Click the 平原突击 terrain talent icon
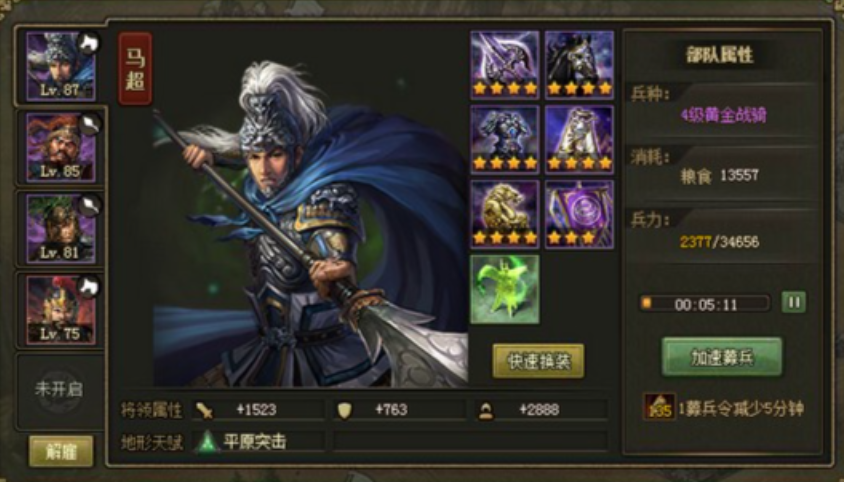844x482 pixels. point(207,442)
